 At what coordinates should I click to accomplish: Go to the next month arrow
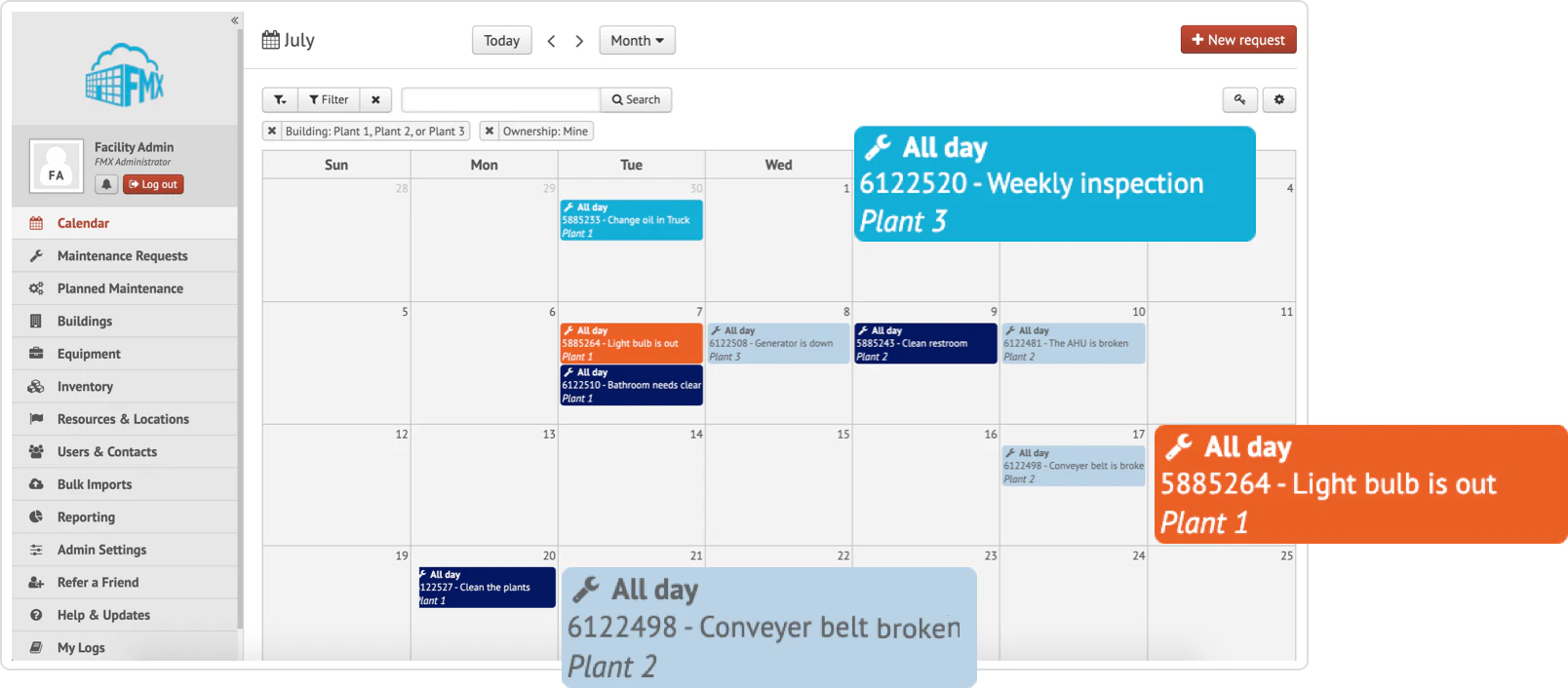[x=579, y=41]
